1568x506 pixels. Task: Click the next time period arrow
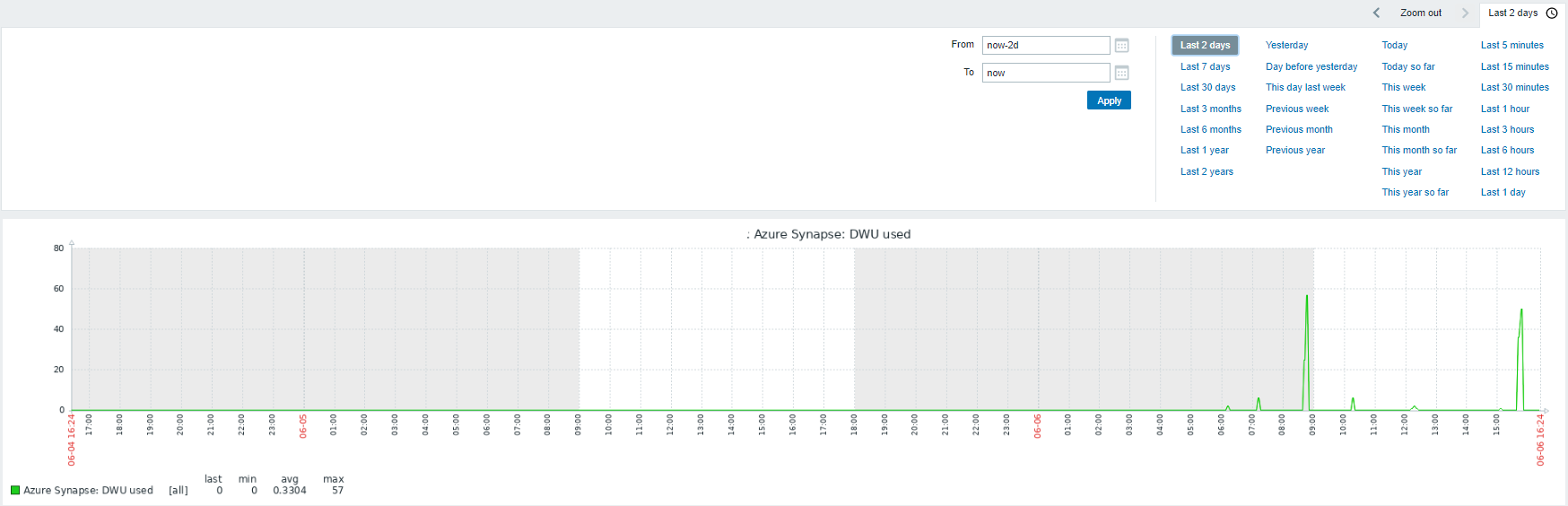tap(1465, 13)
